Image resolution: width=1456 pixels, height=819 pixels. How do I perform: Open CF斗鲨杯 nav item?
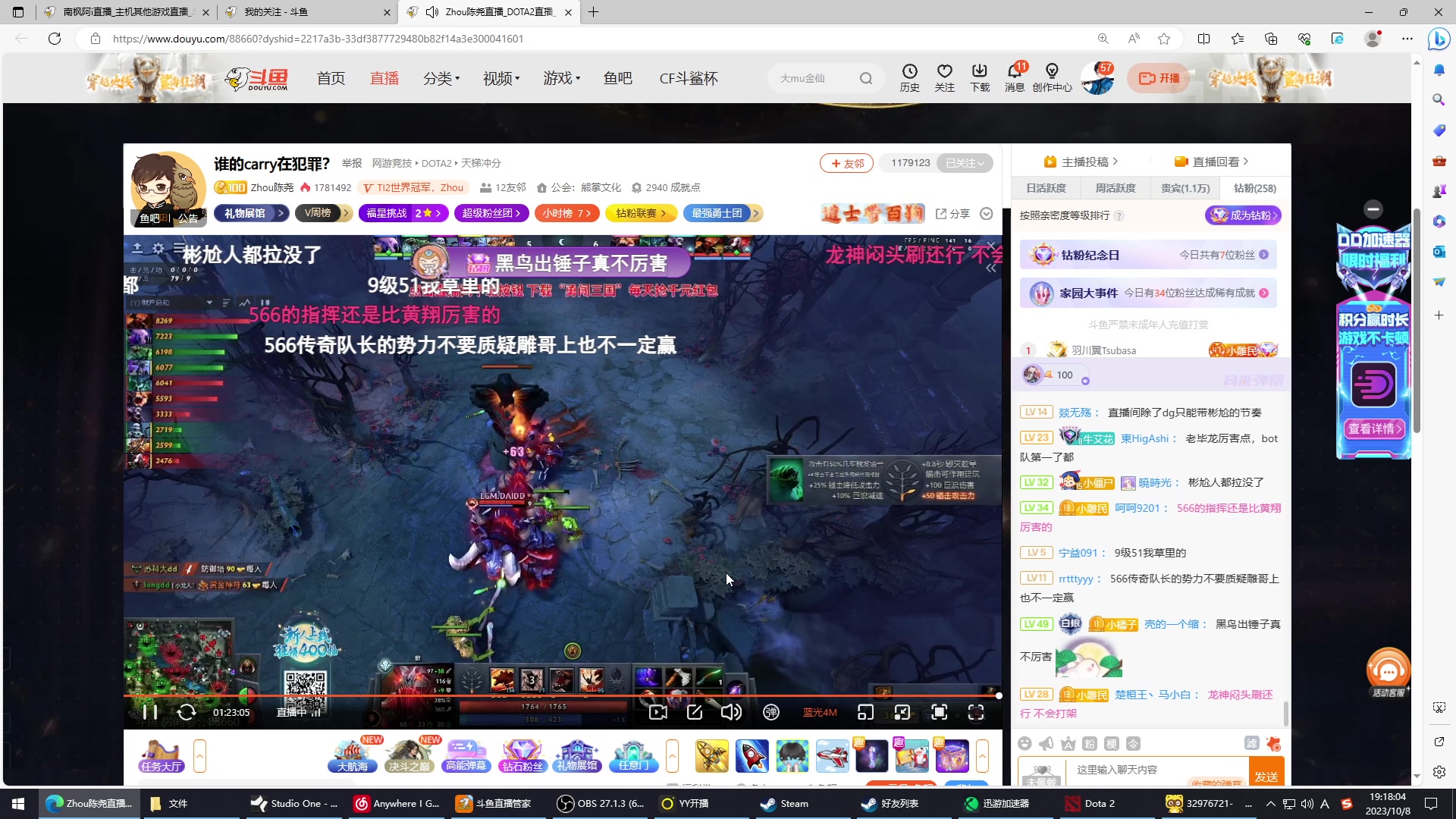[x=689, y=78]
